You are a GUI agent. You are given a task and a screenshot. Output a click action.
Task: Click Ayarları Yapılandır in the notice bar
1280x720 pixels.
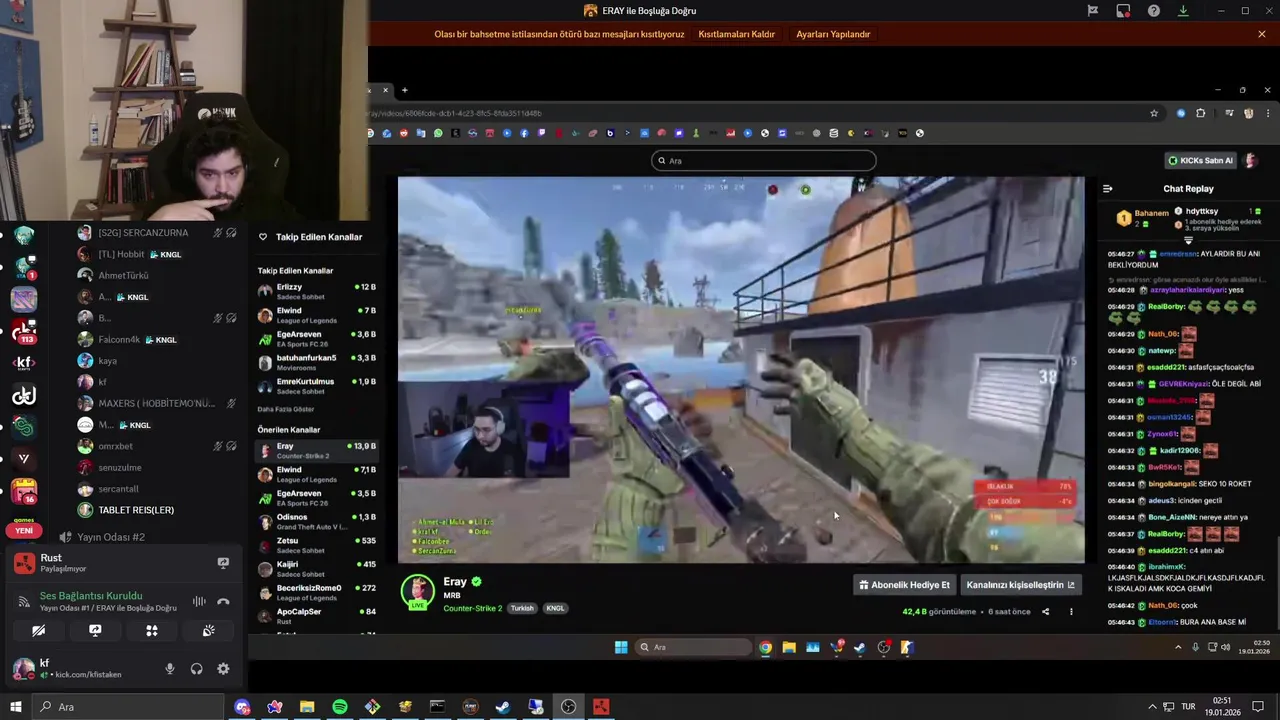tap(833, 34)
